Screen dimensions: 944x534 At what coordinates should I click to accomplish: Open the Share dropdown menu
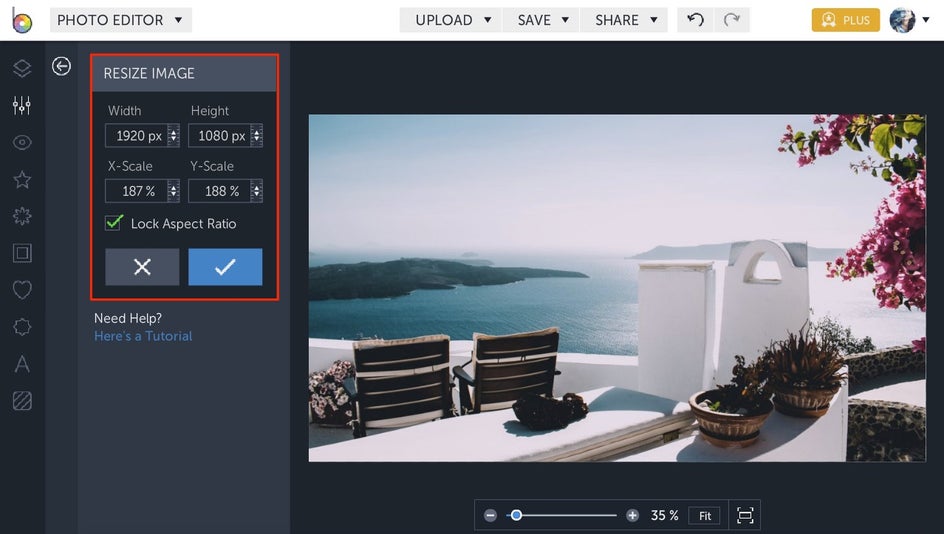coord(624,20)
